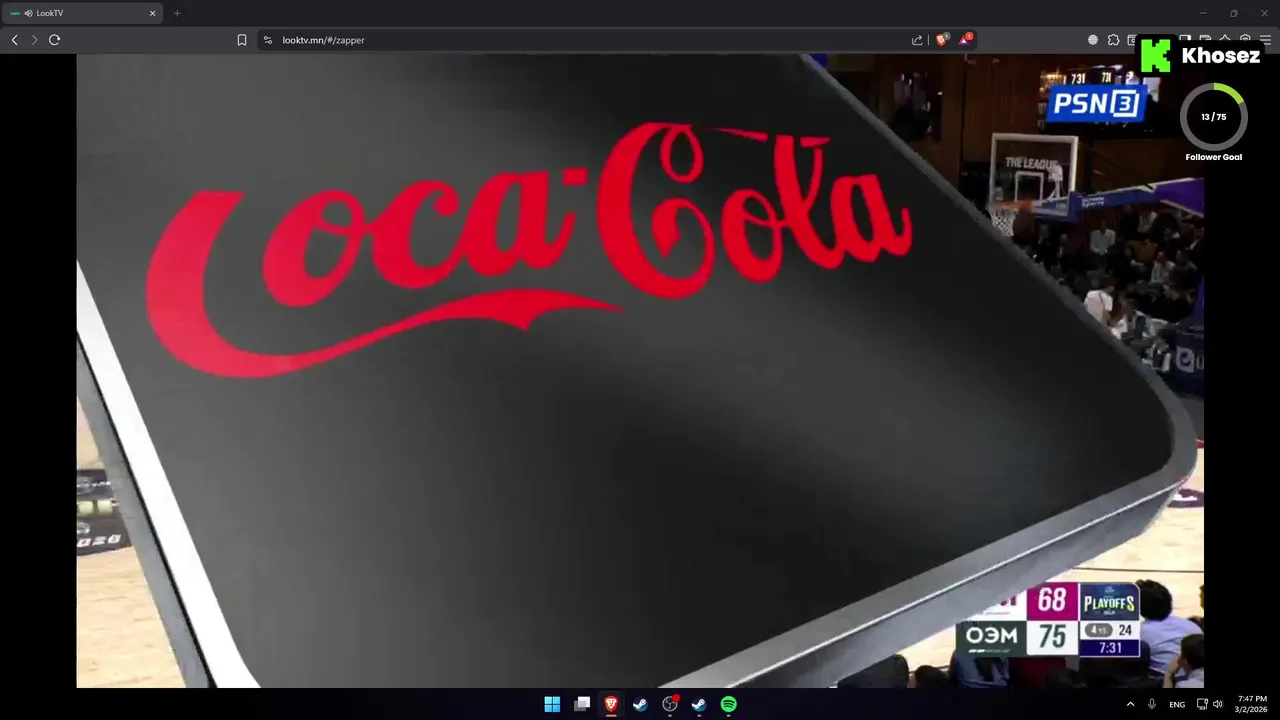
Task: Mute the LookTV tab via its speaker icon
Action: point(28,13)
